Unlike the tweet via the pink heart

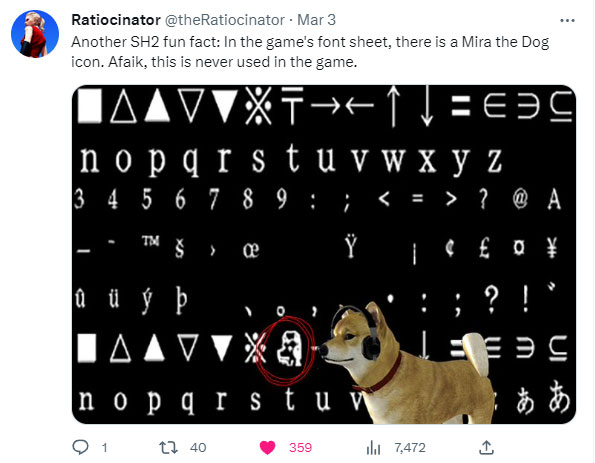[267, 448]
